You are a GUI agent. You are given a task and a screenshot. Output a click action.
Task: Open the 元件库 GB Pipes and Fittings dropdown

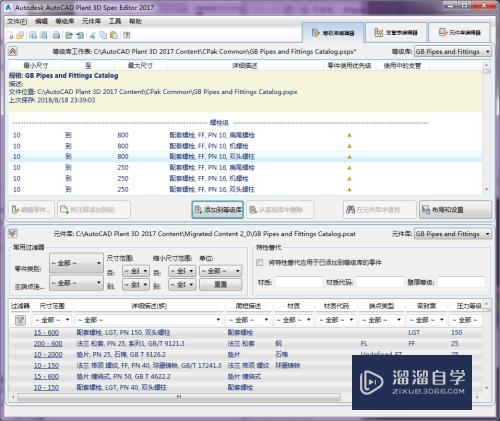[x=453, y=234]
